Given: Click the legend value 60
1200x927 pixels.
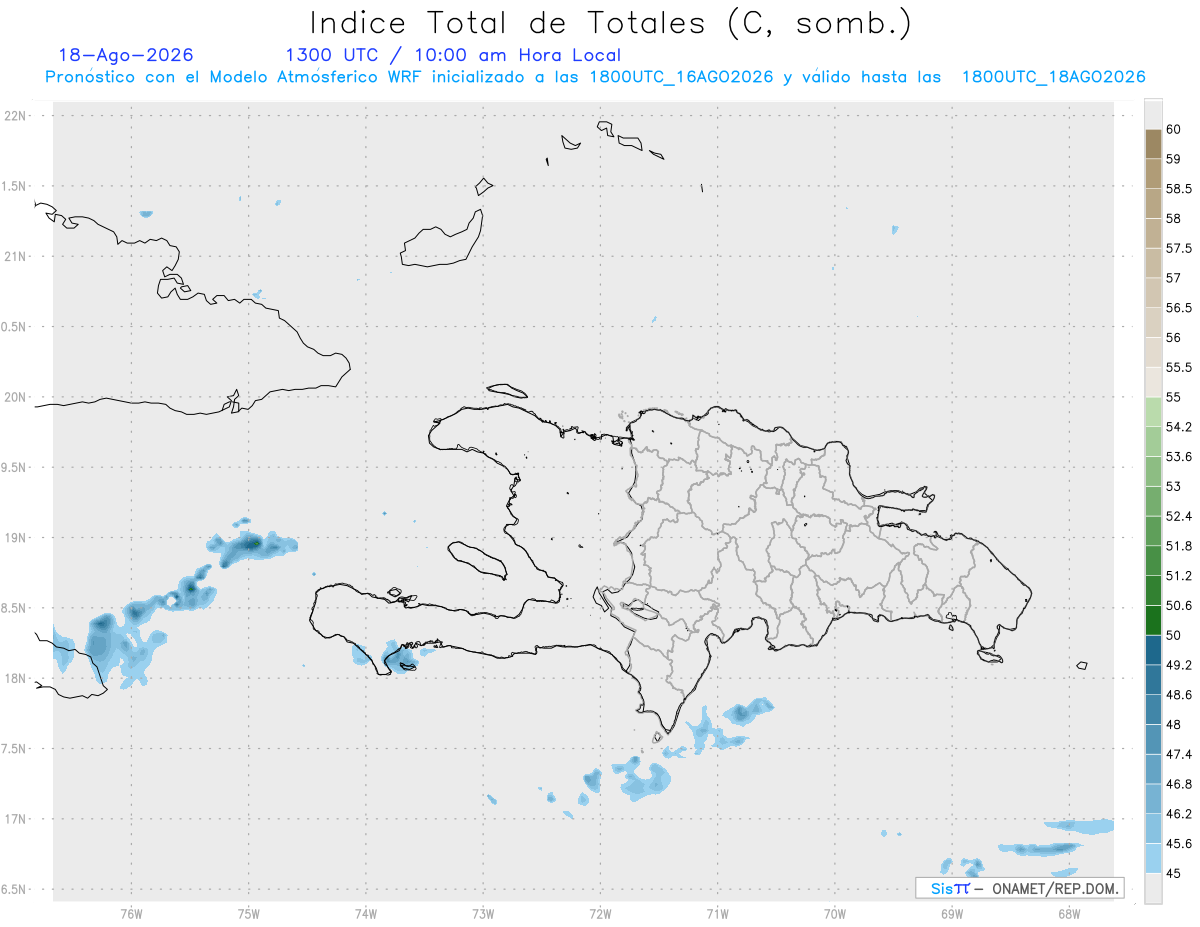Looking at the screenshot, I should 1173,129.
